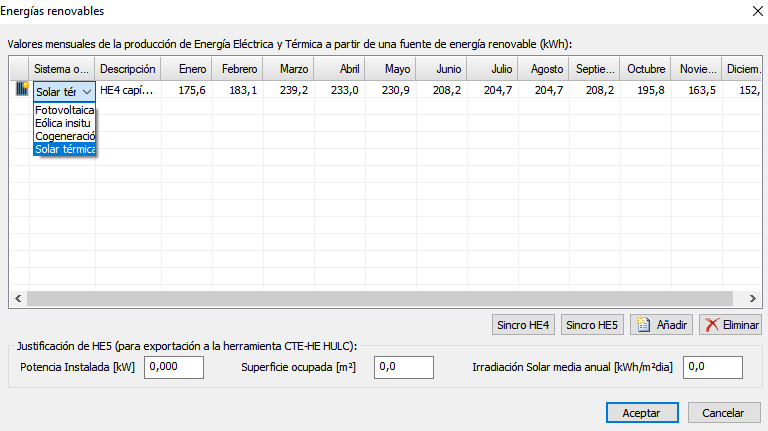Select the Descripción cell HE4 capí…
Screen dimensions: 768x431
coord(128,90)
